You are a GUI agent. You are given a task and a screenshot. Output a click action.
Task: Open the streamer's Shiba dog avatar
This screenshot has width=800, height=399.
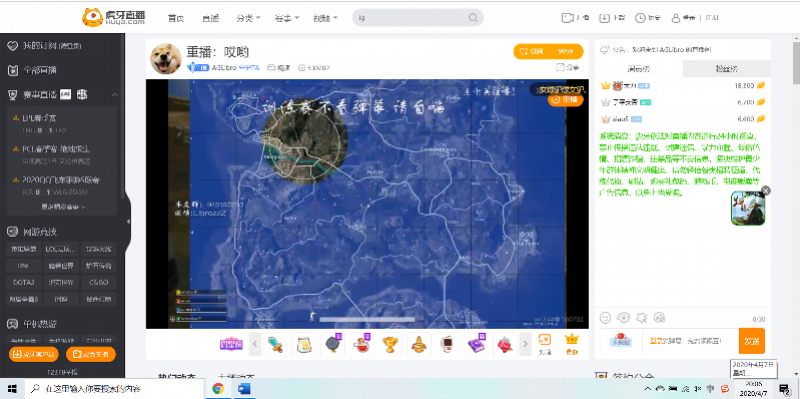(x=166, y=59)
